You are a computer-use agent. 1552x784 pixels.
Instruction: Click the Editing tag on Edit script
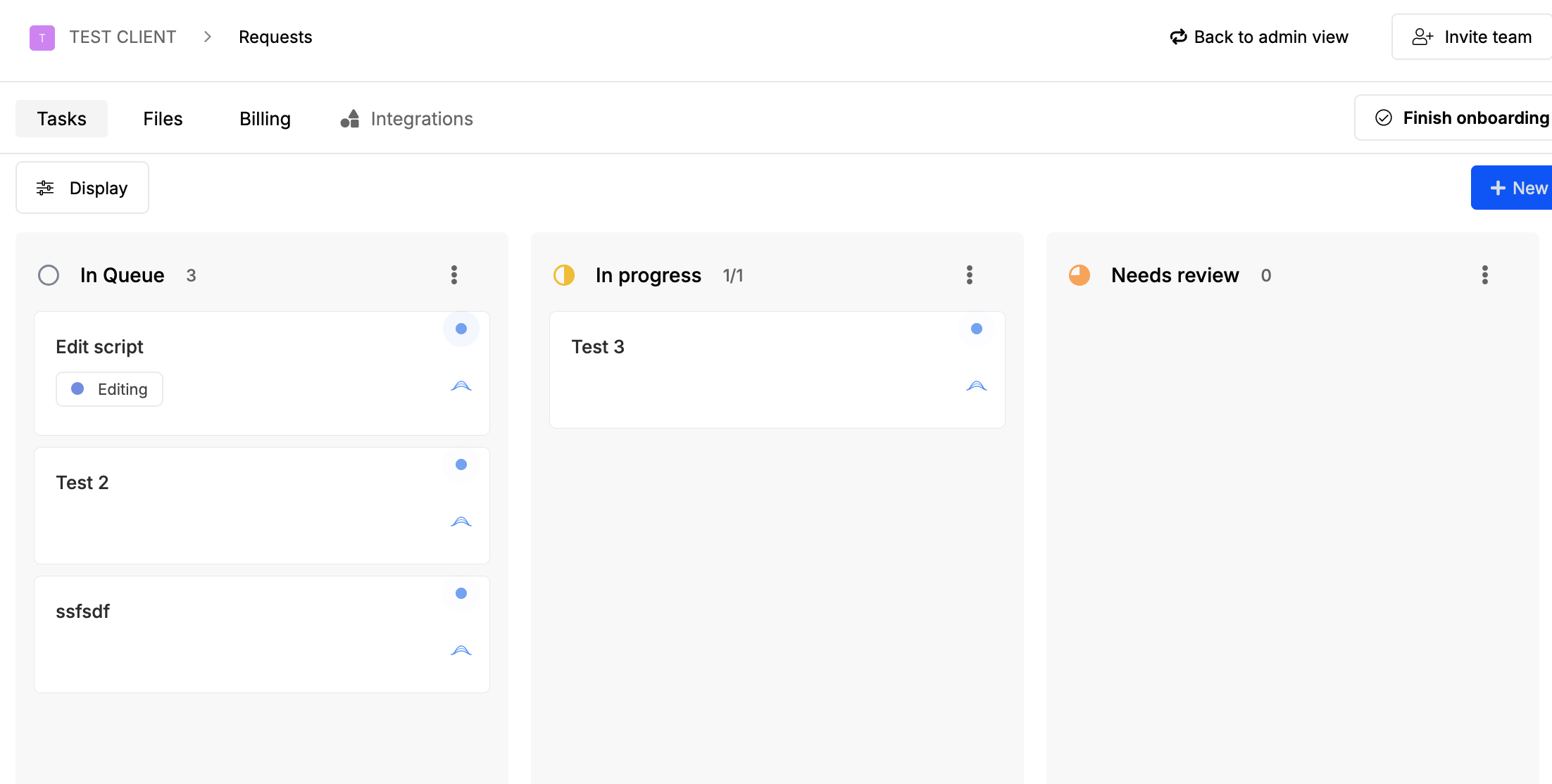109,389
